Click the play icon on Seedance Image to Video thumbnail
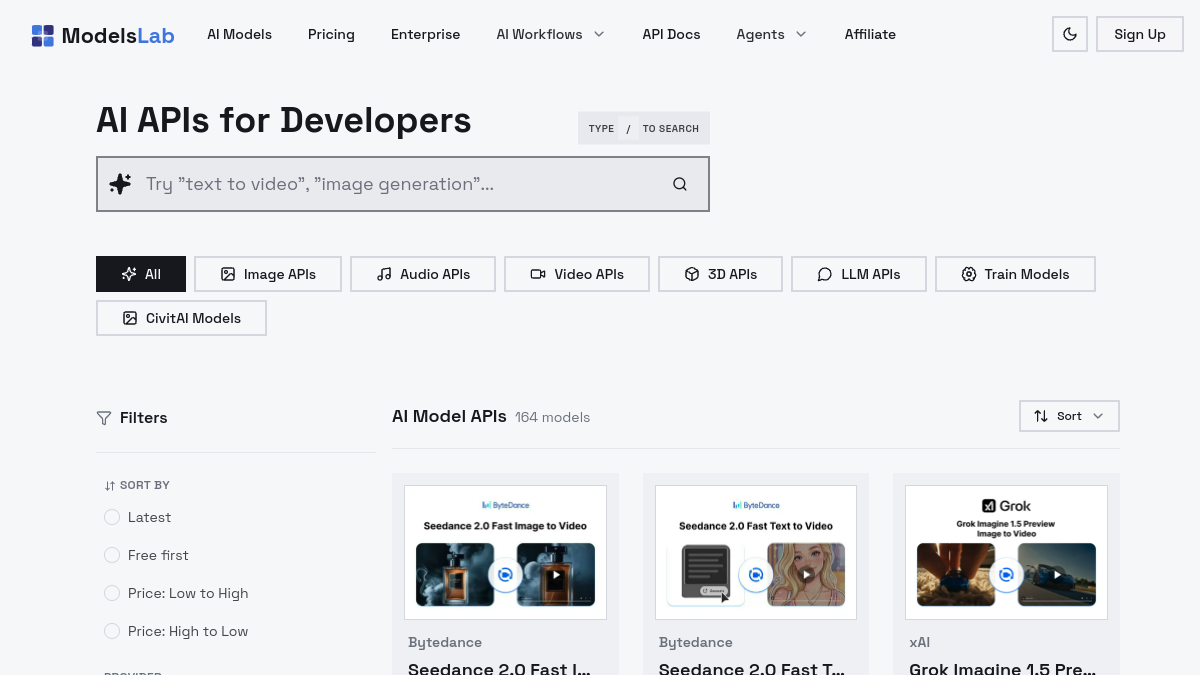 click(555, 575)
